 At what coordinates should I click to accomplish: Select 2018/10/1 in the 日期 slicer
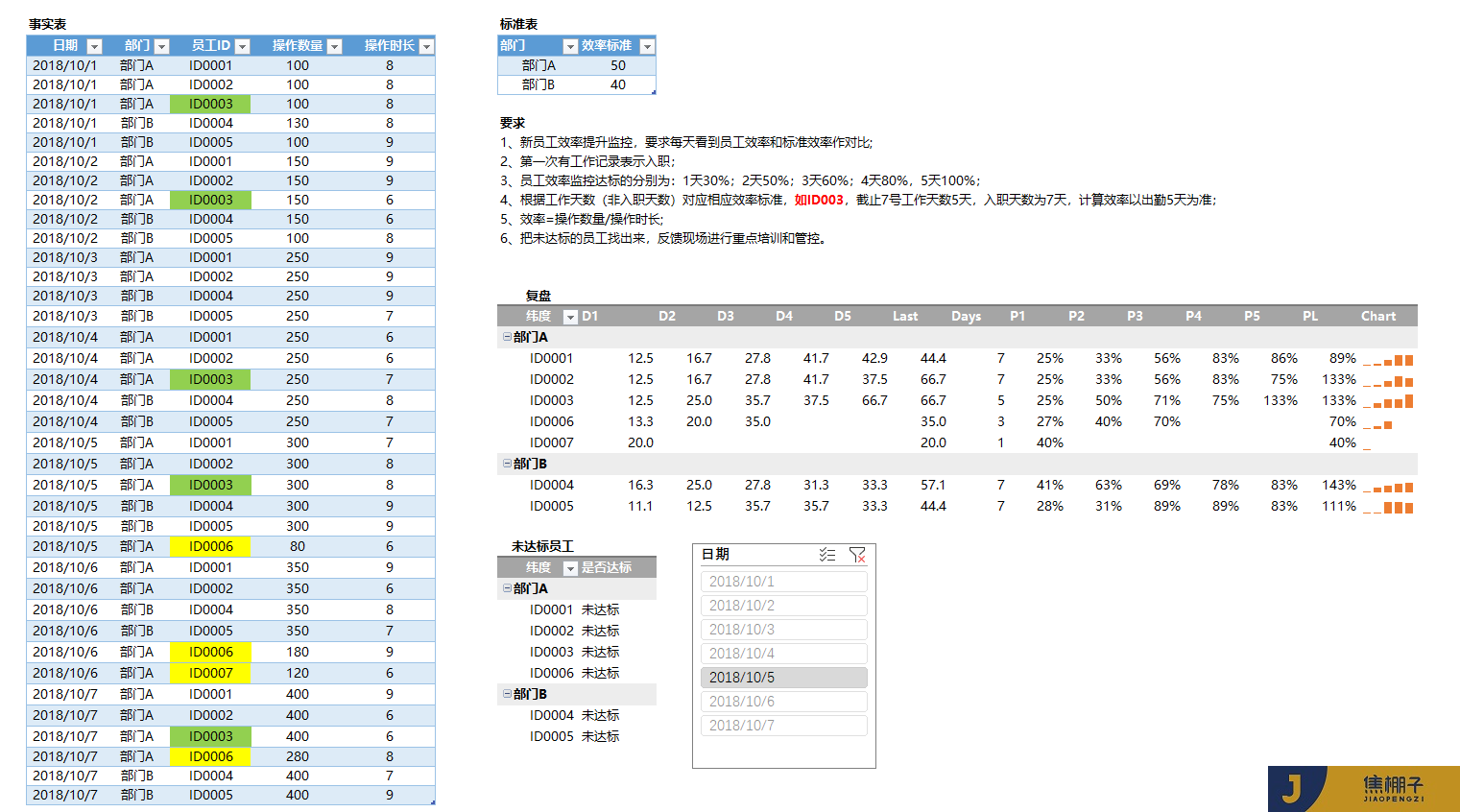pyautogui.click(x=784, y=582)
